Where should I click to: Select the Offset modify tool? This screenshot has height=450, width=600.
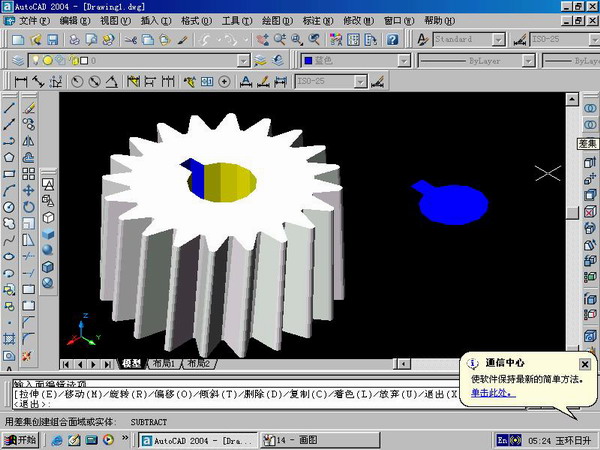(x=29, y=157)
